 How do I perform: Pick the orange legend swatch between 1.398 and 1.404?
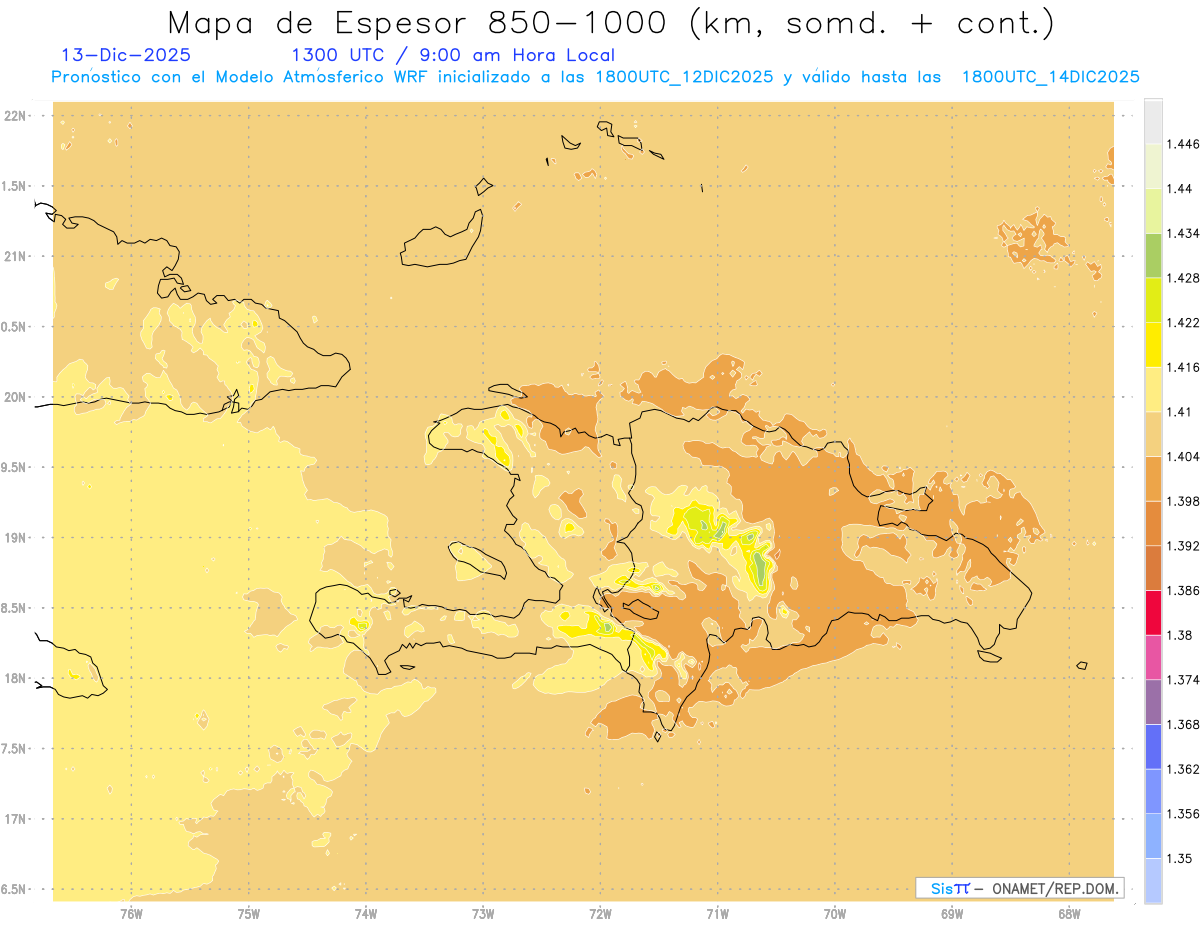(1153, 478)
